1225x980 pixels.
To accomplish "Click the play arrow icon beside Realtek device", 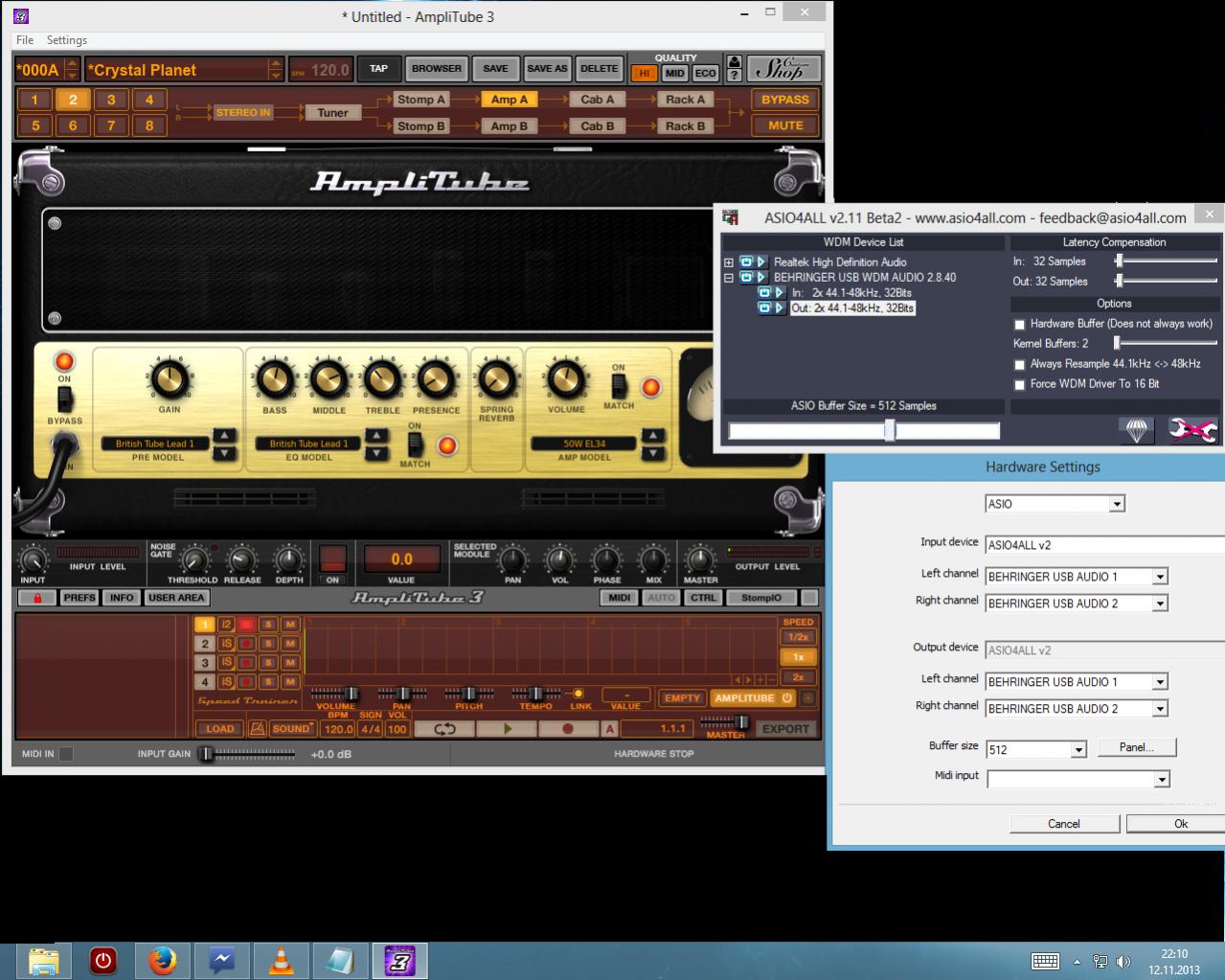I will click(761, 262).
